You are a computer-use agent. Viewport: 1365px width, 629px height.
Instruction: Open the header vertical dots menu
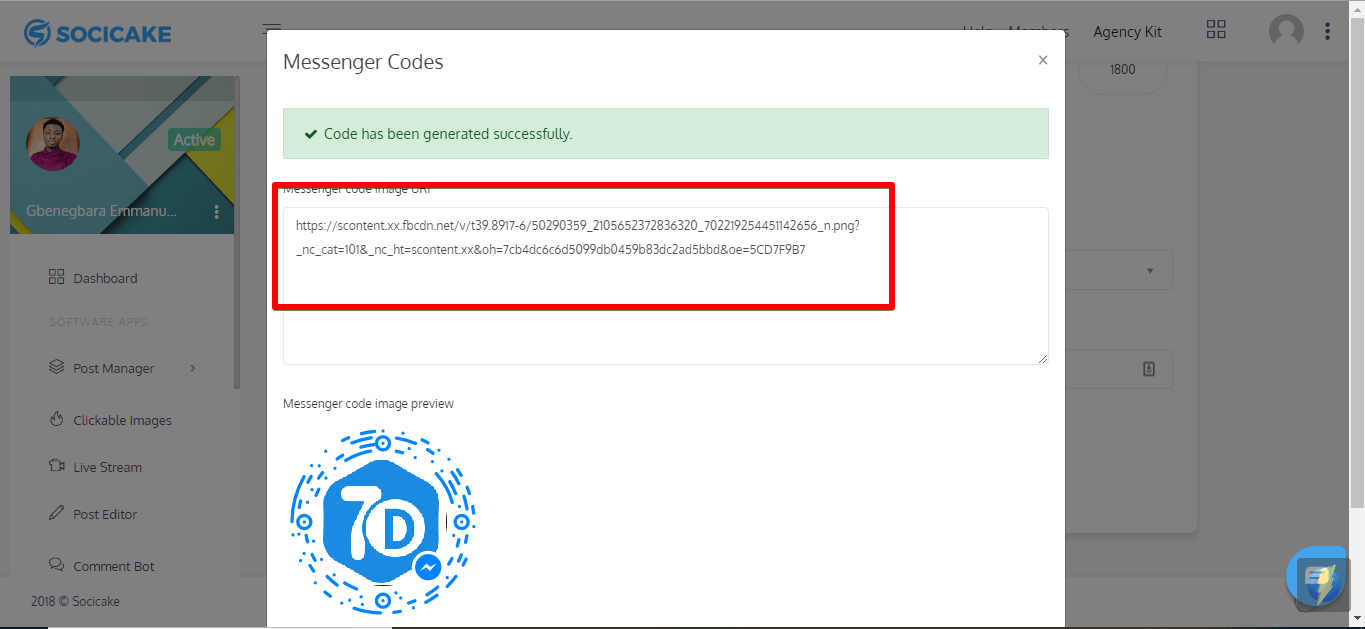coord(1327,31)
